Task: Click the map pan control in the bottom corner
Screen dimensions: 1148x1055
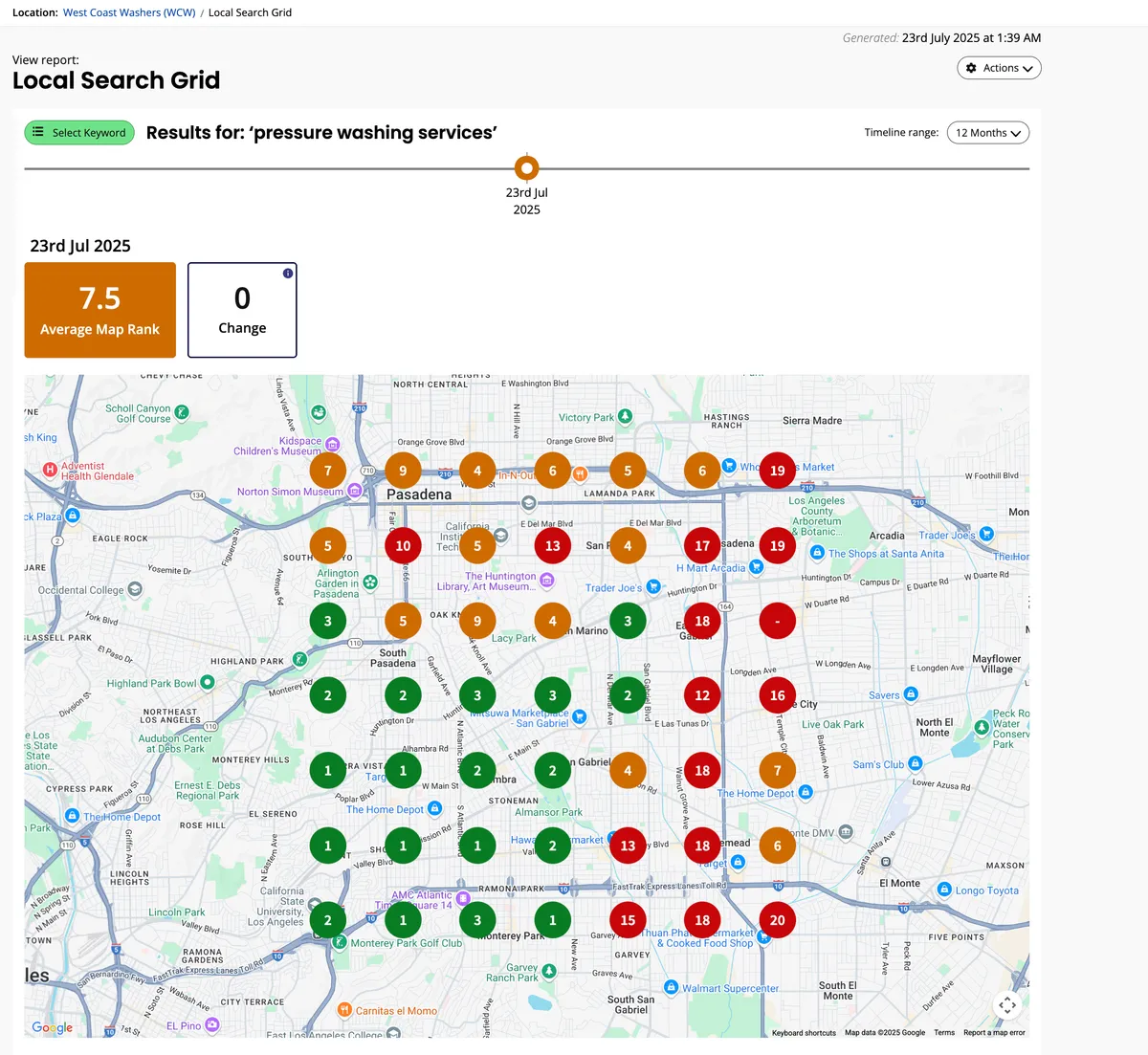Action: point(1007,1005)
